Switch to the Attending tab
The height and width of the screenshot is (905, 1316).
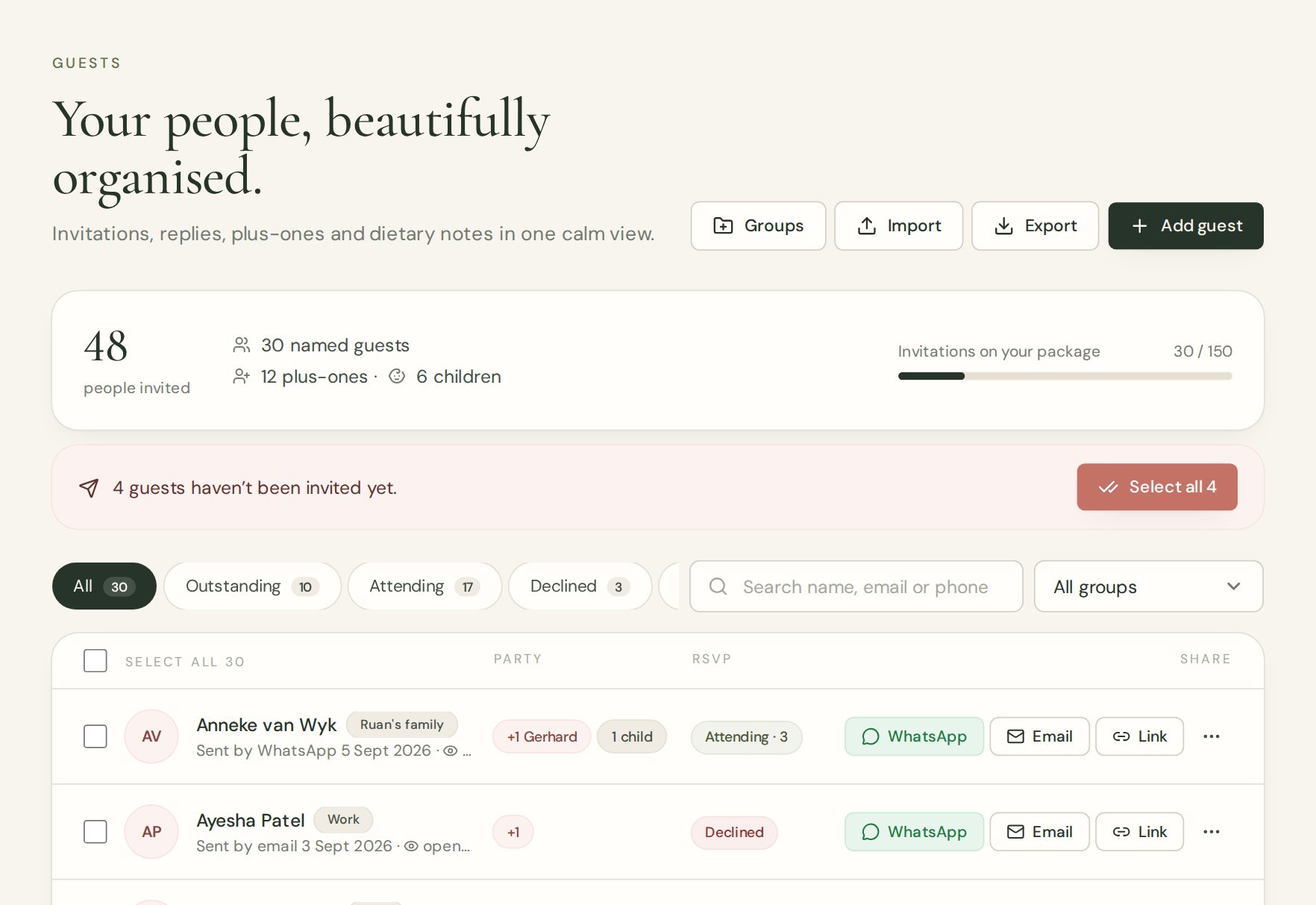424,586
